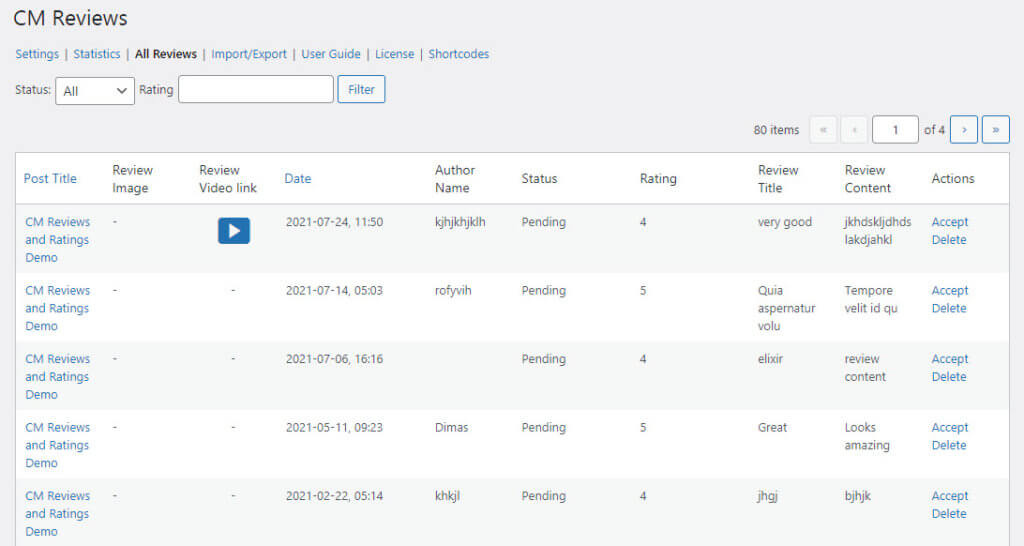Open post link in the 2021-07-14 row

pos(57,308)
